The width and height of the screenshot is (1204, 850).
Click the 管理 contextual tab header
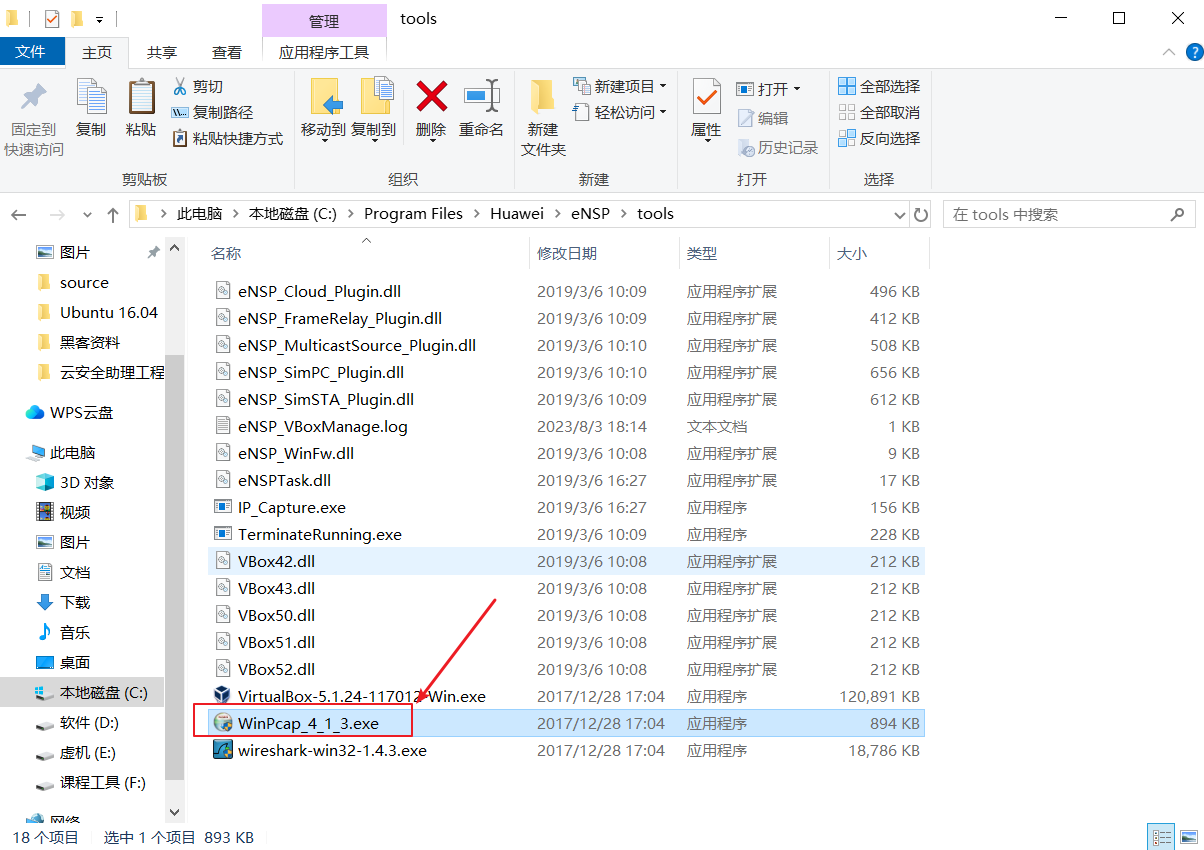pos(324,20)
